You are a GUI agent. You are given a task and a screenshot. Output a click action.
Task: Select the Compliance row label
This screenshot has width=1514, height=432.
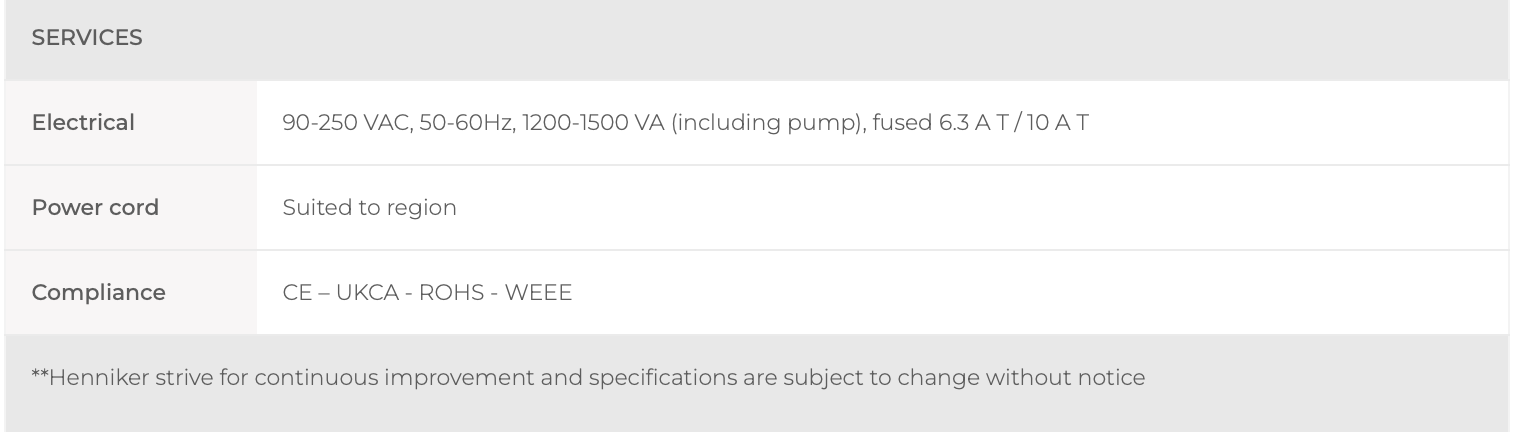click(98, 293)
